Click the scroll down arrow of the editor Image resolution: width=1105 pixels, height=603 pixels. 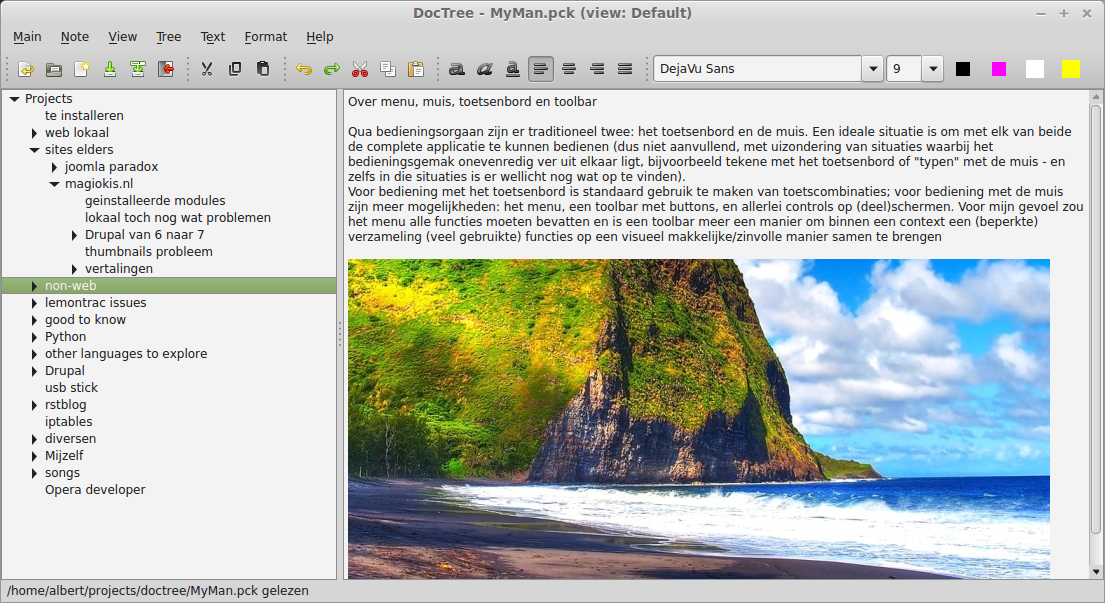pos(1095,572)
